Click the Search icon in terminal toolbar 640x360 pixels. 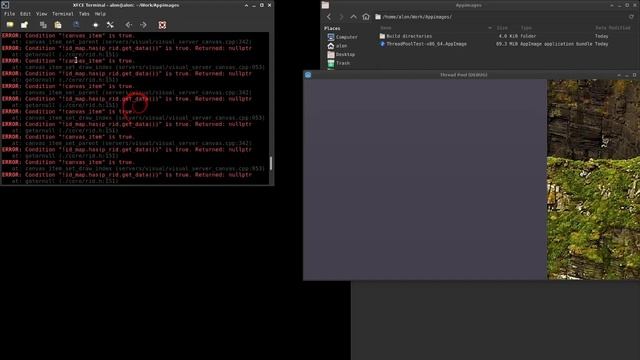click(x=76, y=25)
